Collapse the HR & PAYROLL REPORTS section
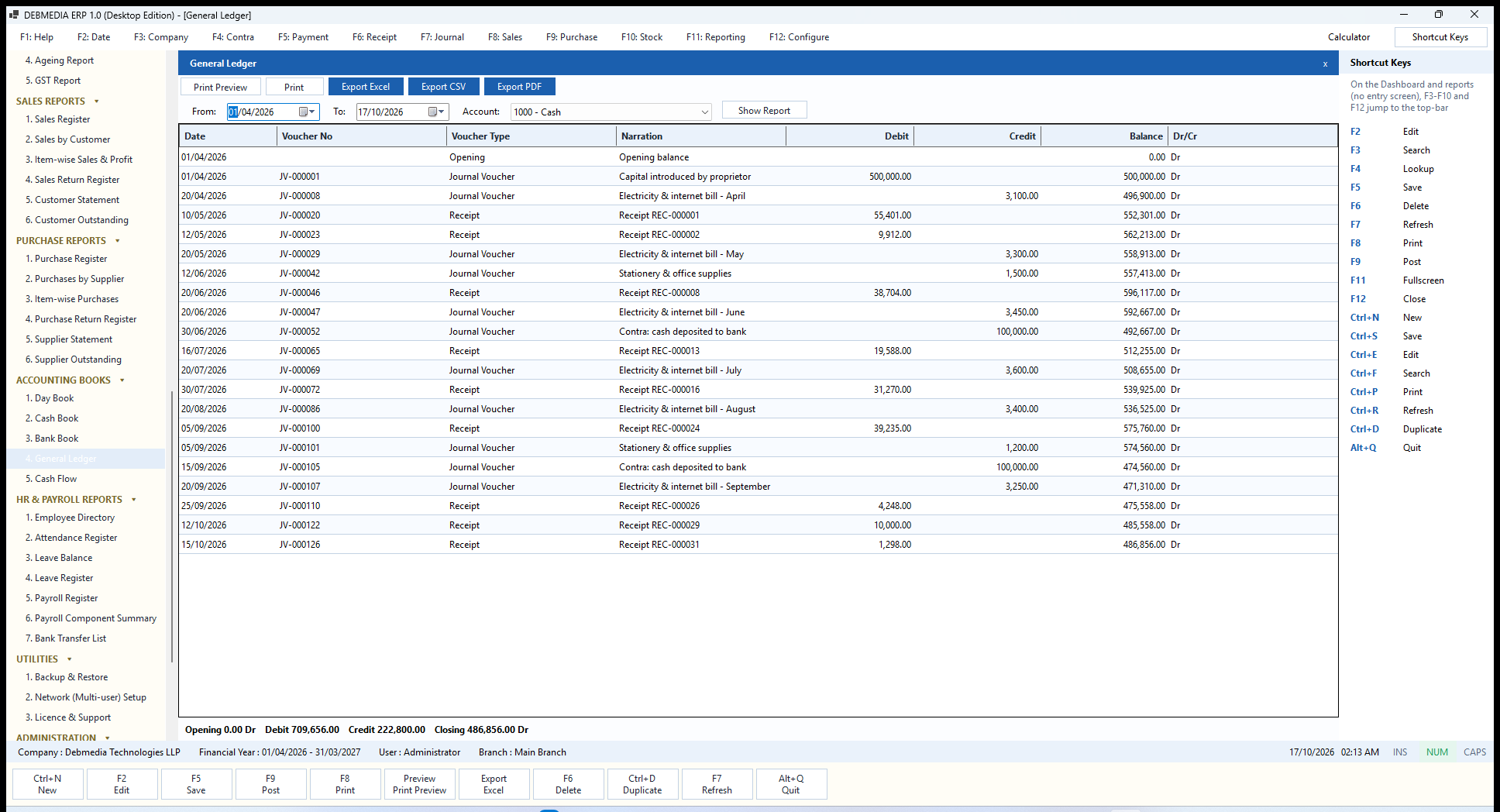 pyautogui.click(x=134, y=500)
